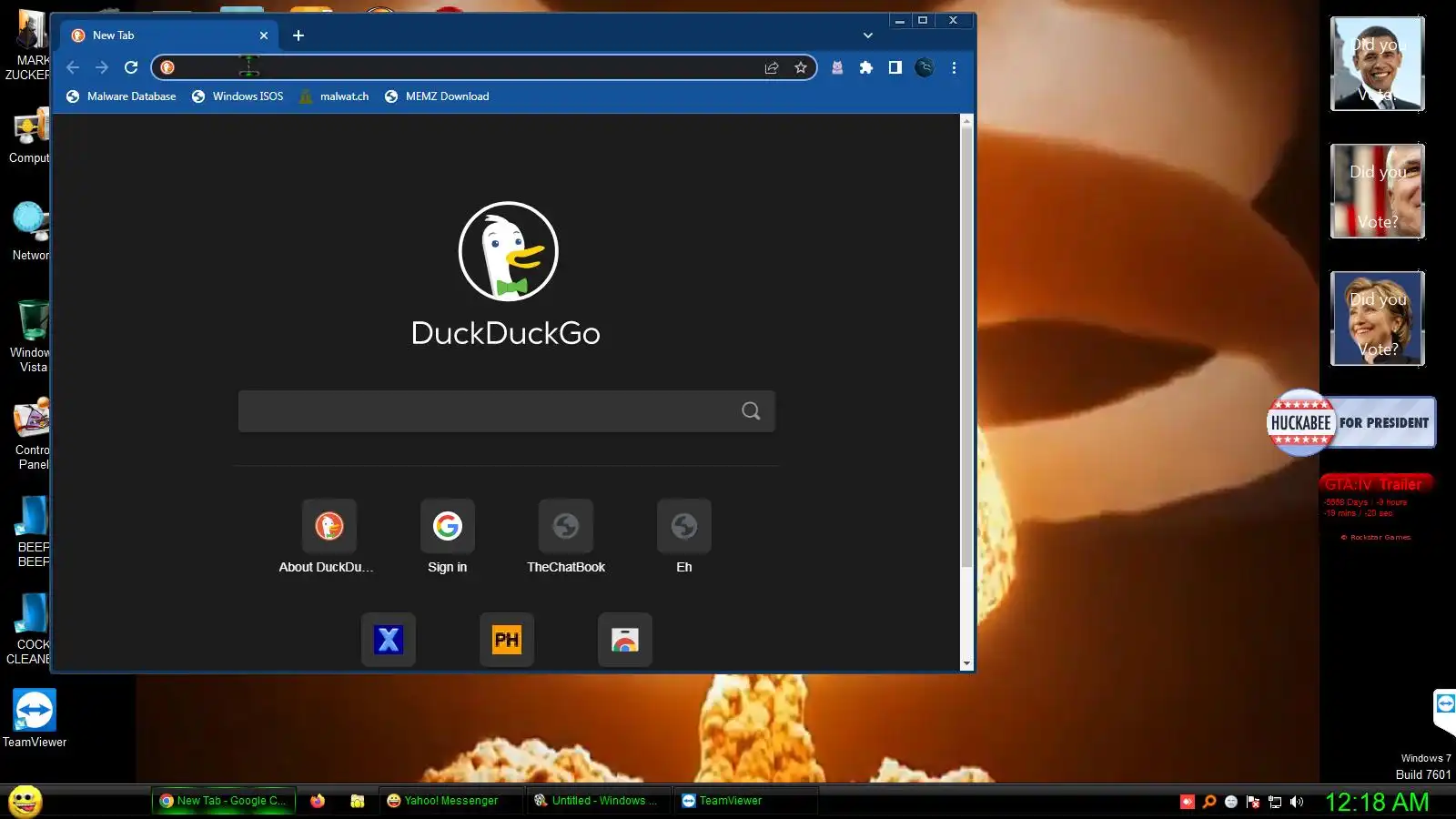Click inside the DuckDuckGo search box
The height and width of the screenshot is (819, 1456).
coord(506,411)
